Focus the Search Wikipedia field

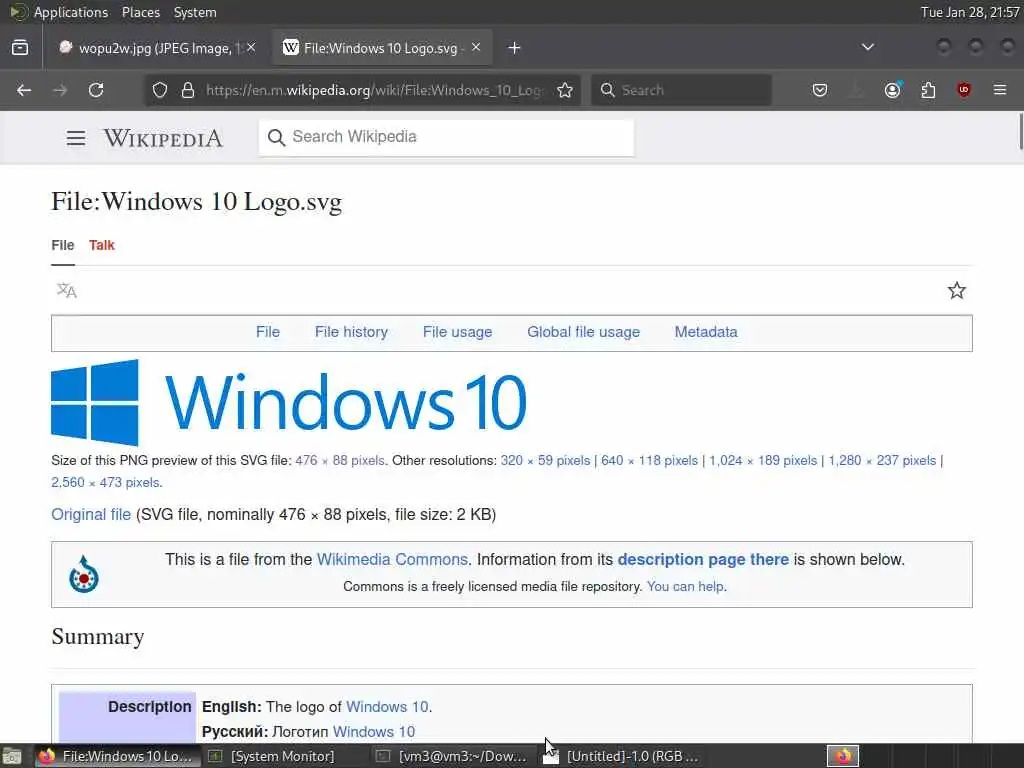[x=446, y=137]
